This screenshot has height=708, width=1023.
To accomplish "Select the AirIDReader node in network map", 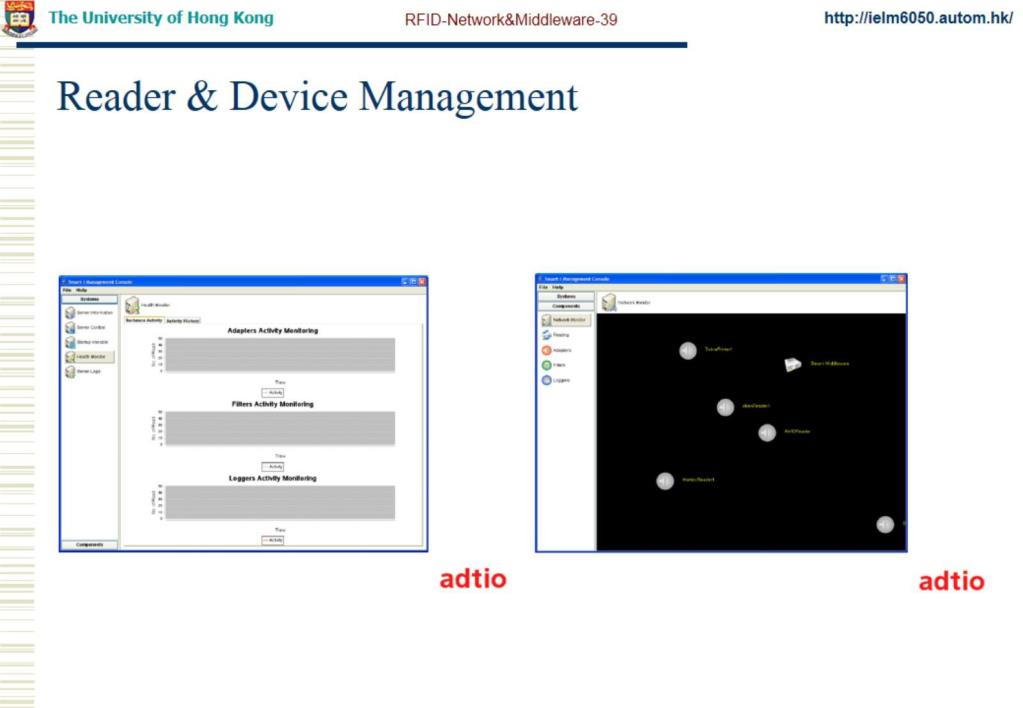I will tap(767, 433).
